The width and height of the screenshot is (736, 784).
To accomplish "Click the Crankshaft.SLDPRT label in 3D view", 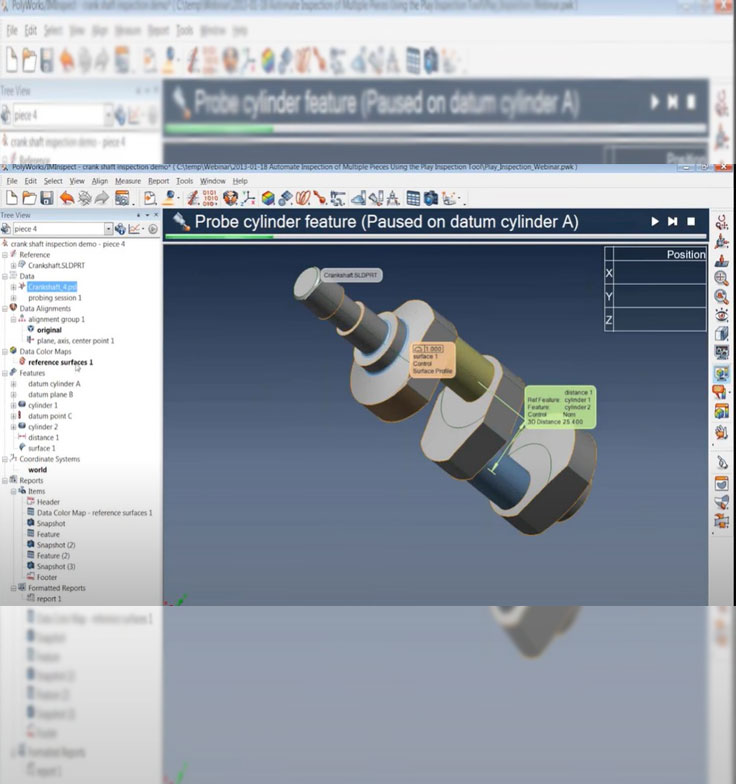I will 350,275.
